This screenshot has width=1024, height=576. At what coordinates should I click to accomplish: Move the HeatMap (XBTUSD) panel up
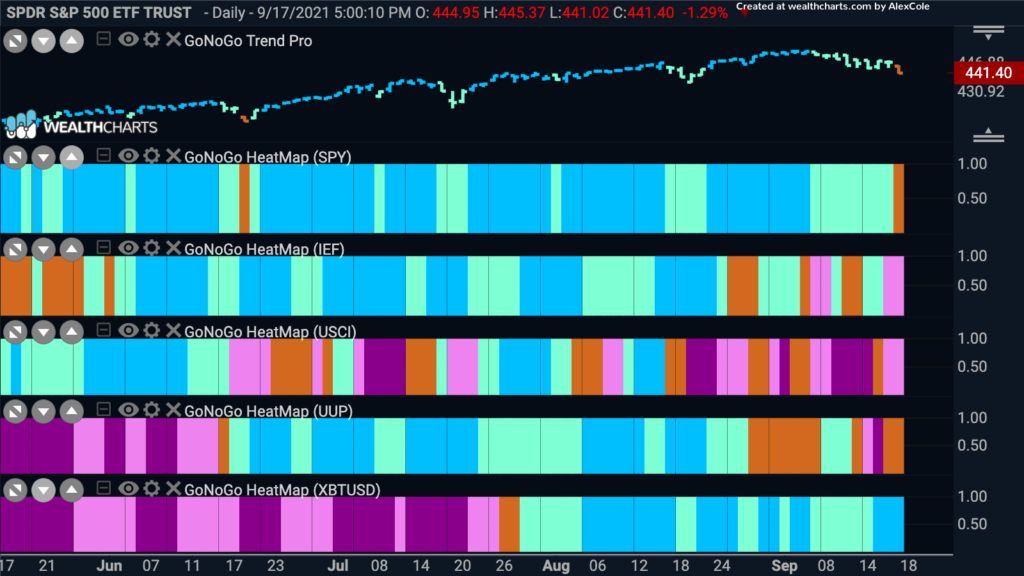[x=72, y=490]
